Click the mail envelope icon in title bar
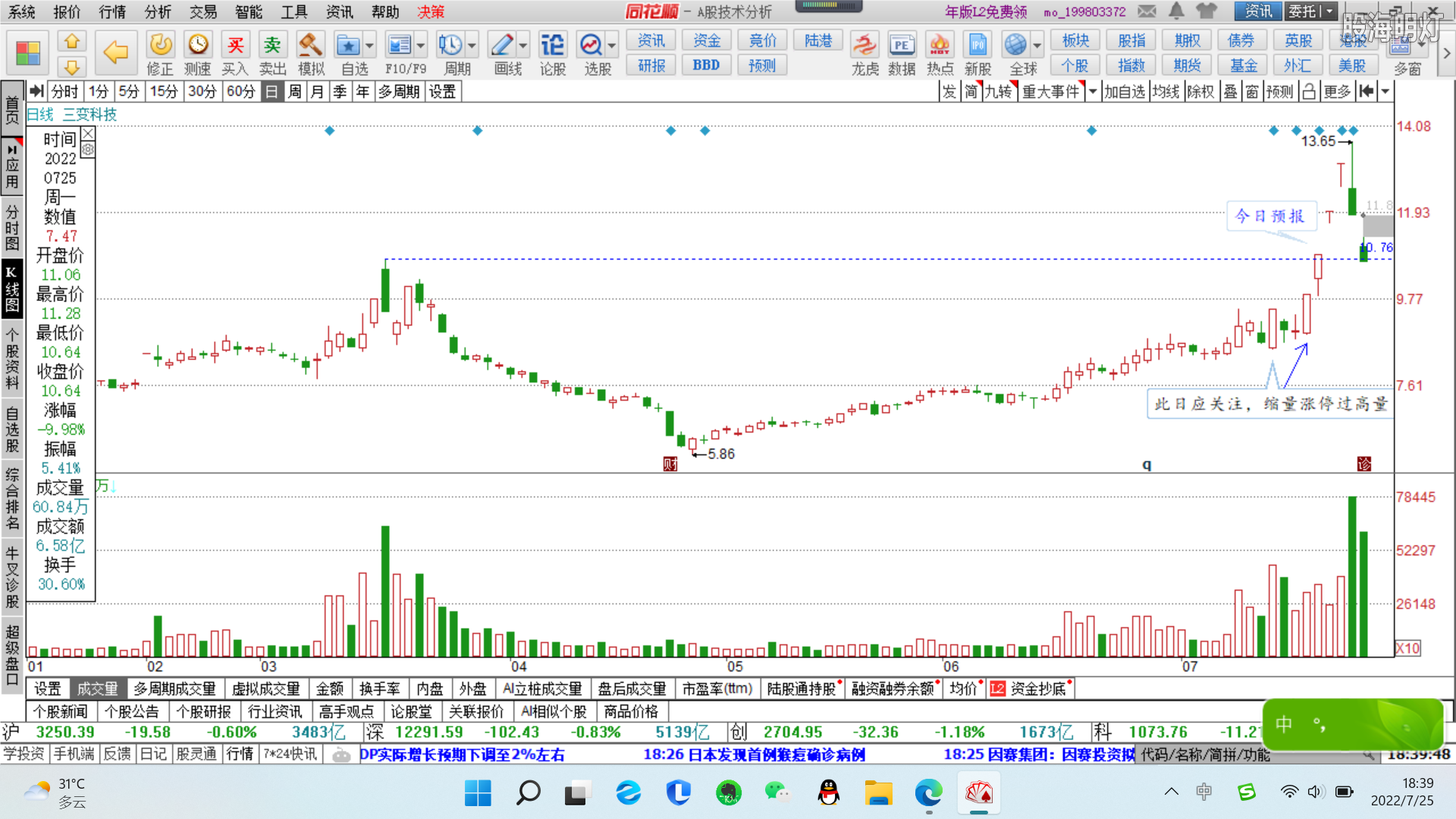The height and width of the screenshot is (819, 1456). tap(1147, 11)
